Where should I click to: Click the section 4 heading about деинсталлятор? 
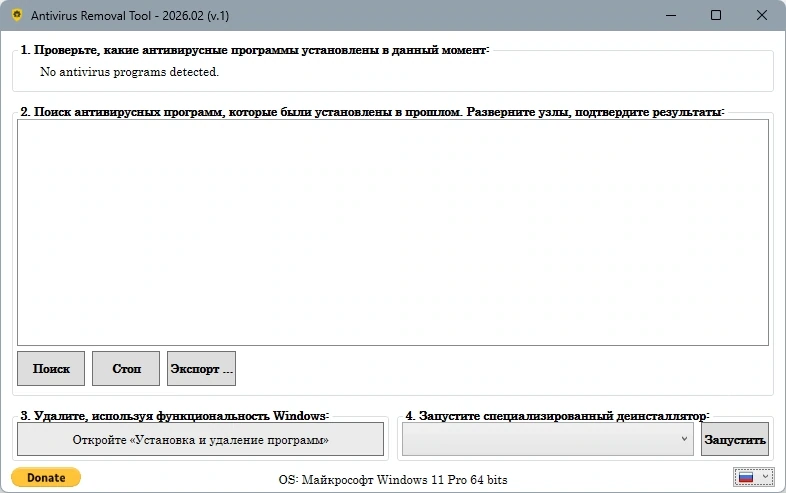click(x=557, y=416)
